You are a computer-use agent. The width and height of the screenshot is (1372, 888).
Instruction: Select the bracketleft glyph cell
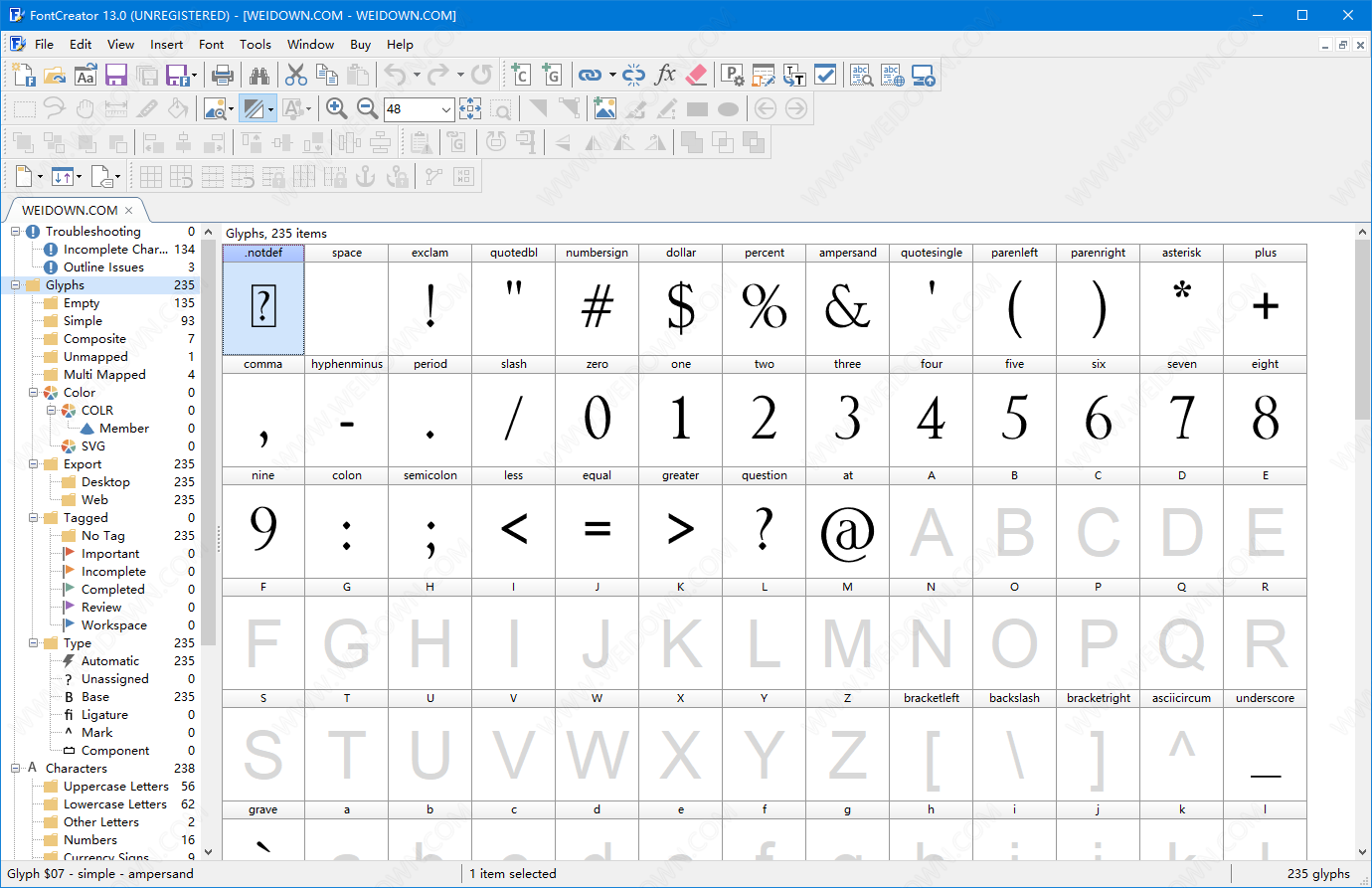coord(932,745)
